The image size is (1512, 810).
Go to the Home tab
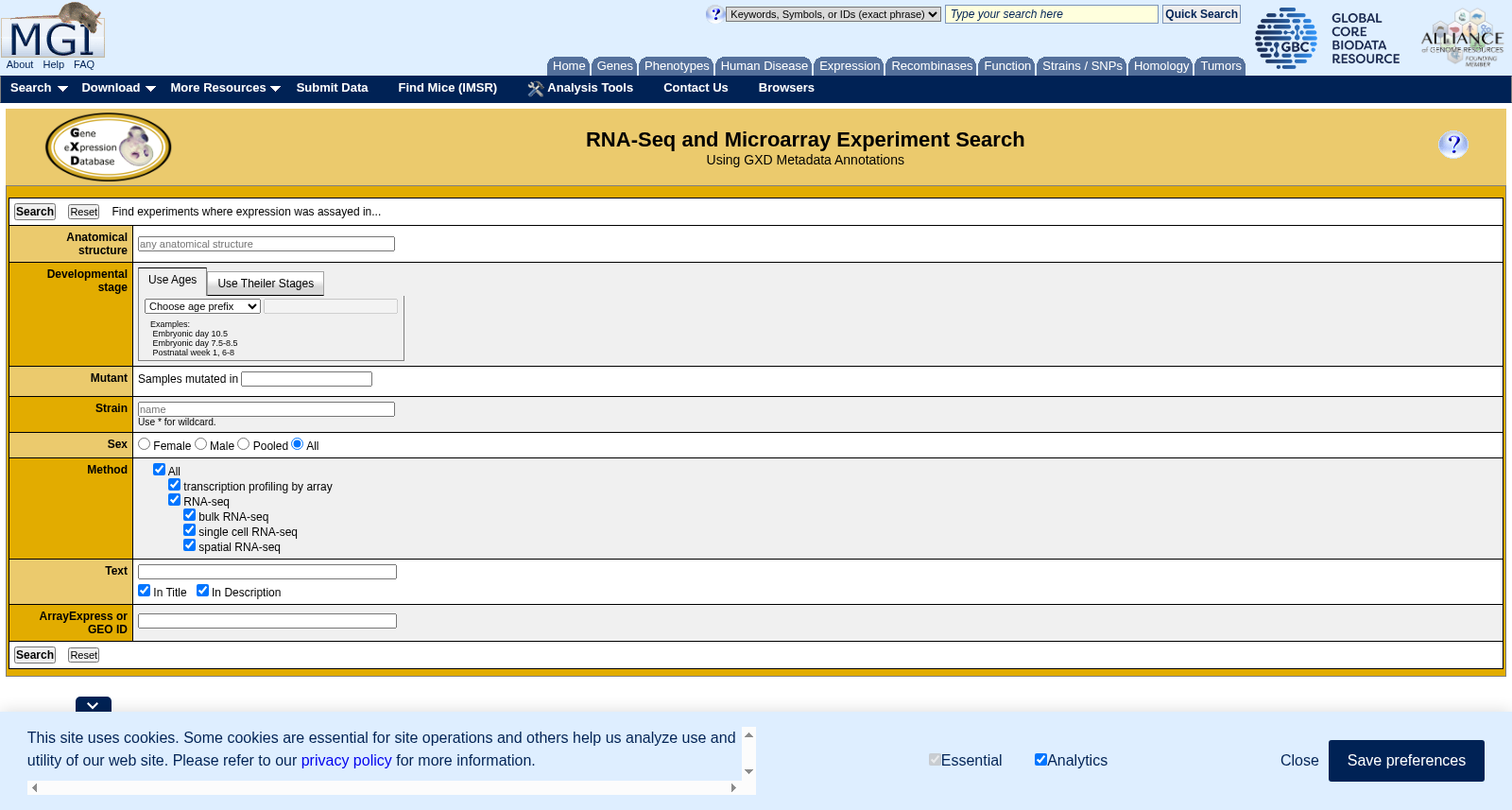coord(569,66)
